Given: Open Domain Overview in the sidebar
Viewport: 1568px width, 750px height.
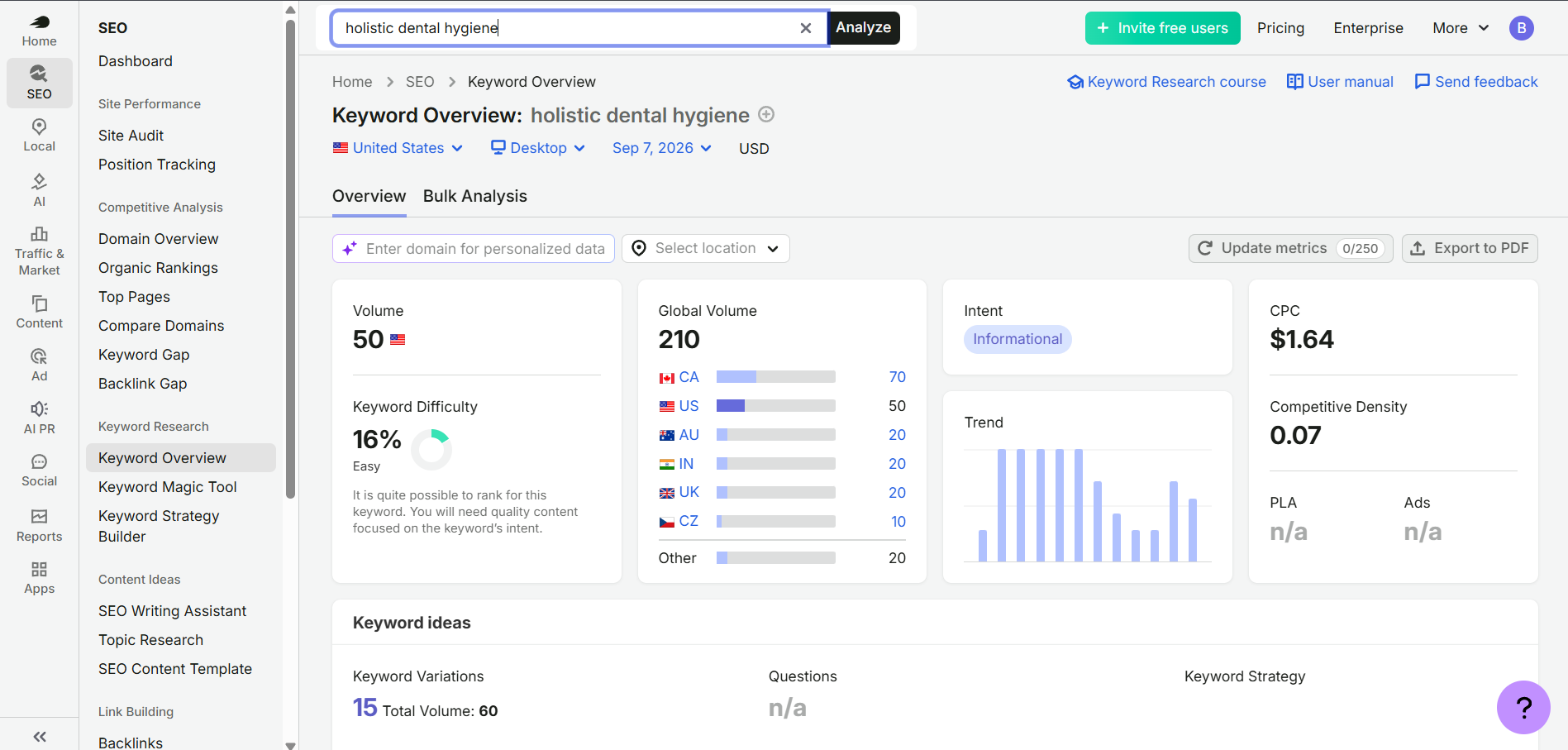Looking at the screenshot, I should pyautogui.click(x=158, y=239).
